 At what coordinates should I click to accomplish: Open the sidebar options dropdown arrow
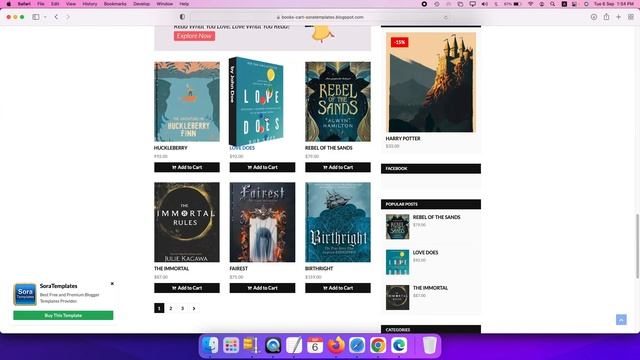45,17
